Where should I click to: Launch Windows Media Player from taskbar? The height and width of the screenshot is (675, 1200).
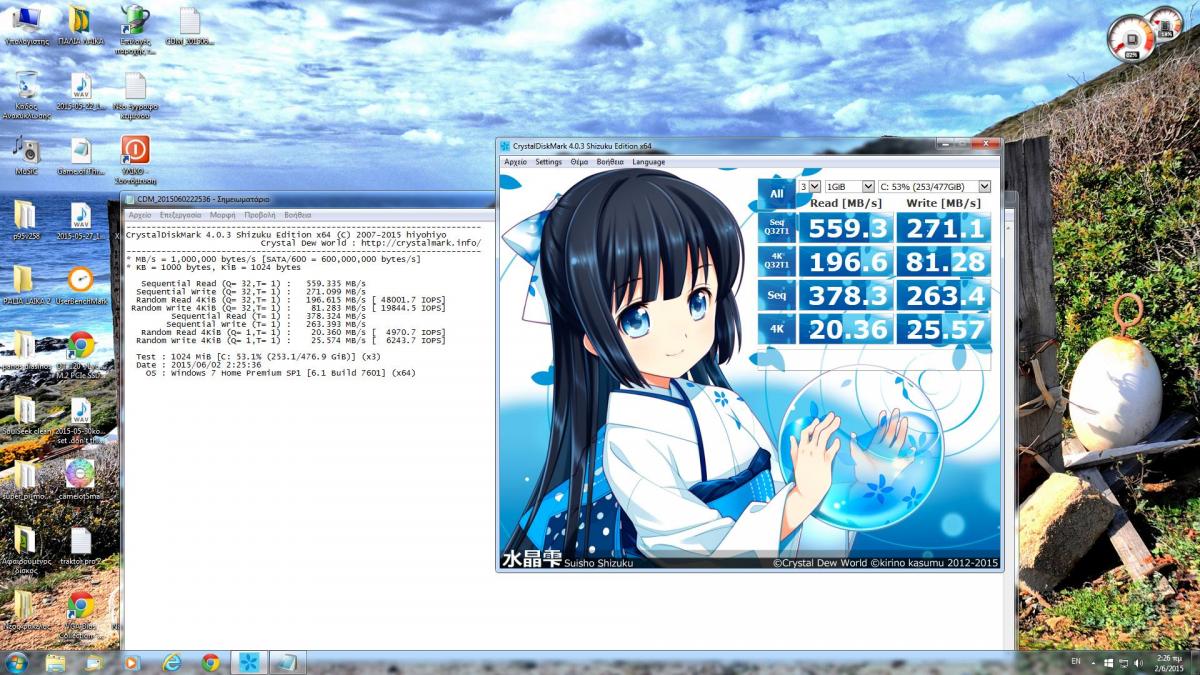[x=131, y=662]
